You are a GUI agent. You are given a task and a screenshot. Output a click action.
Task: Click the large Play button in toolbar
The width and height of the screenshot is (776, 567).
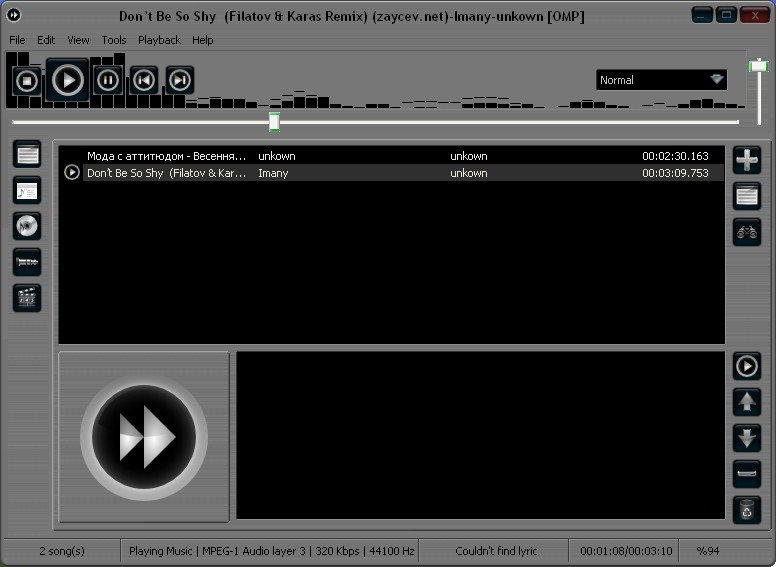coord(68,80)
